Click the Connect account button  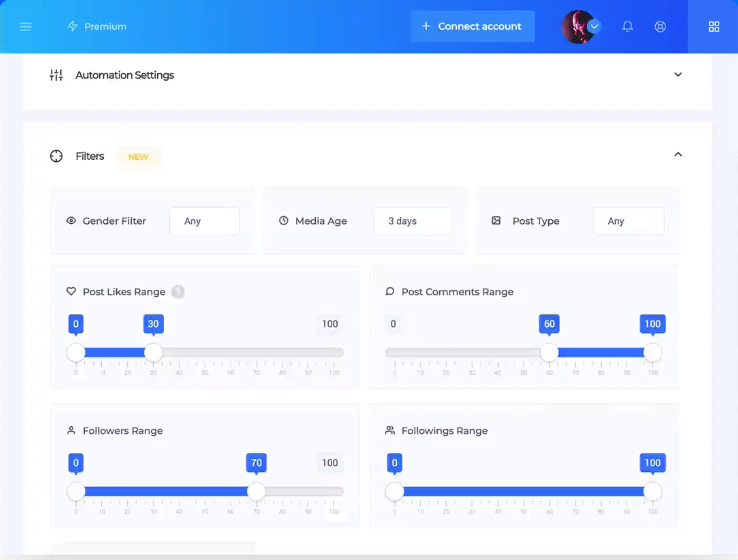[473, 26]
